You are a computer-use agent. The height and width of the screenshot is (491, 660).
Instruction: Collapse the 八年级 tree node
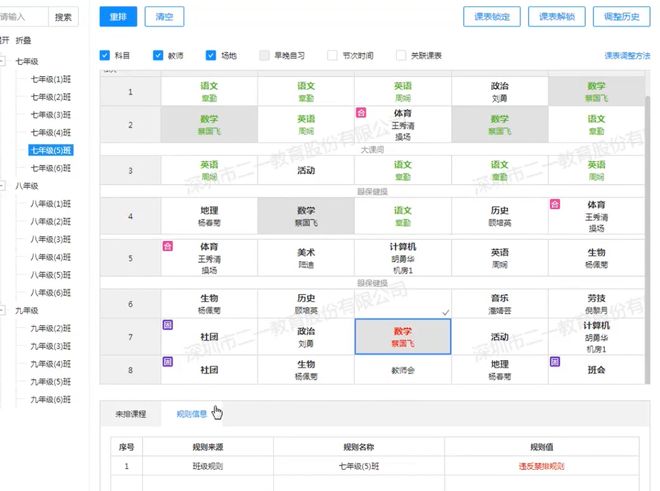pos(3,186)
